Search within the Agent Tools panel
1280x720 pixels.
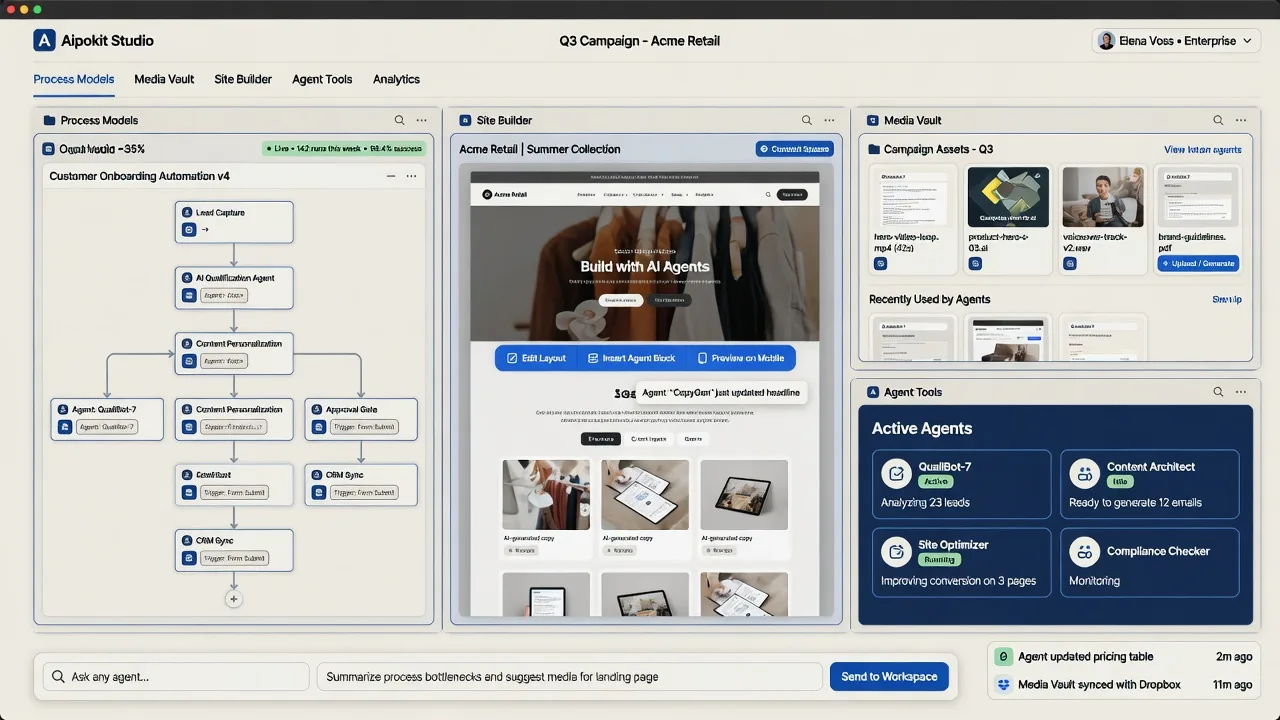[x=1218, y=392]
